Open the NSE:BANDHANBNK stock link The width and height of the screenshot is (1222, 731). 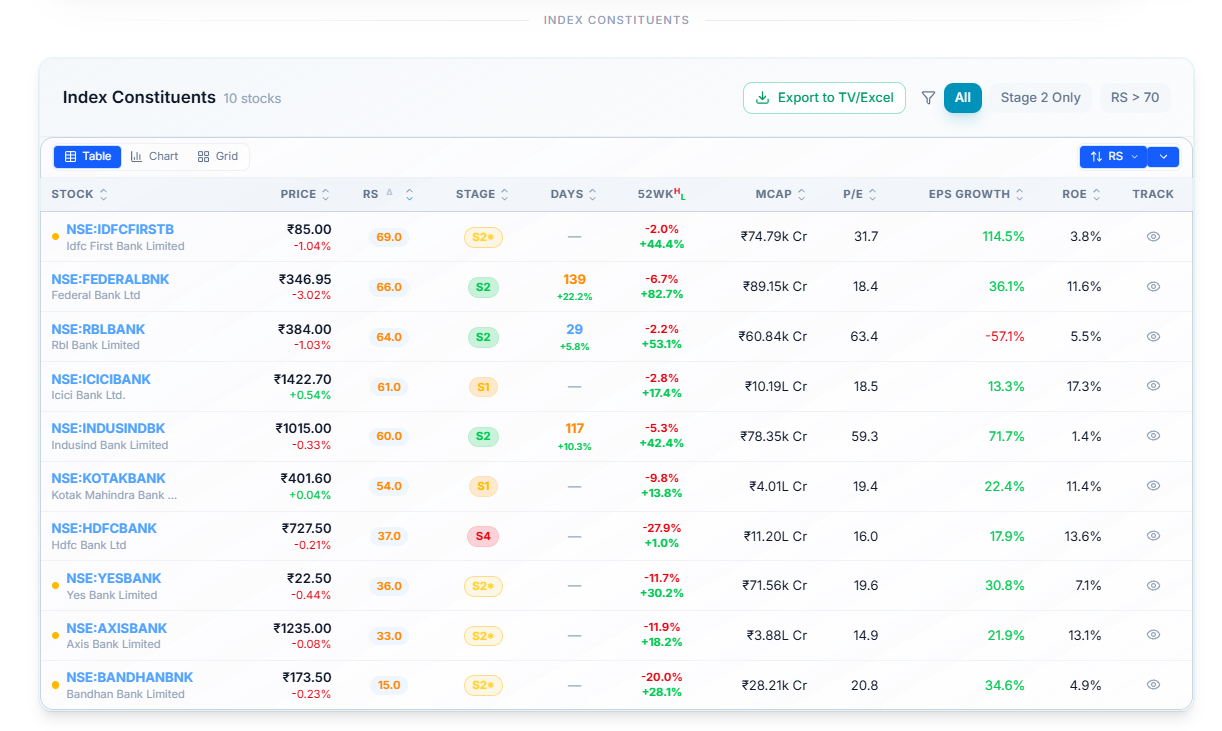tap(130, 677)
